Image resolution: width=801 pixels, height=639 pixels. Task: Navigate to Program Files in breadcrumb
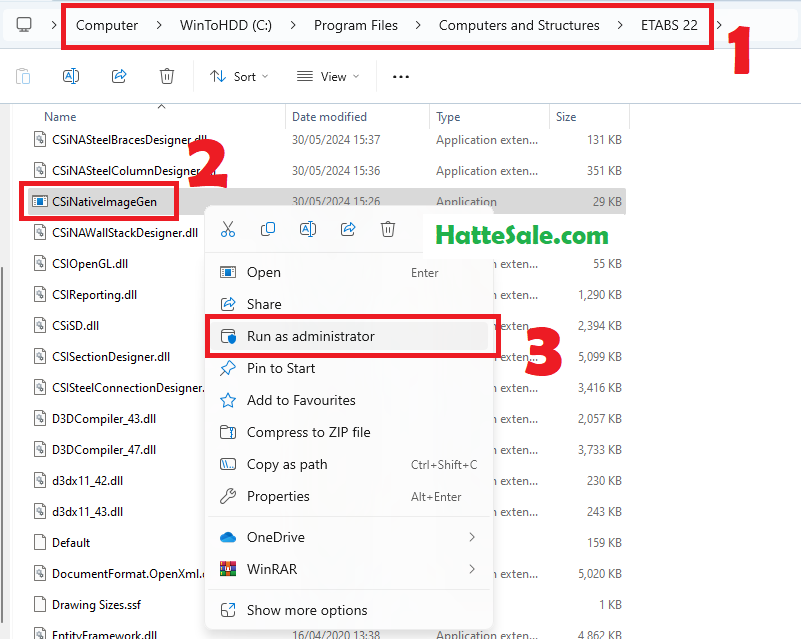pyautogui.click(x=355, y=25)
